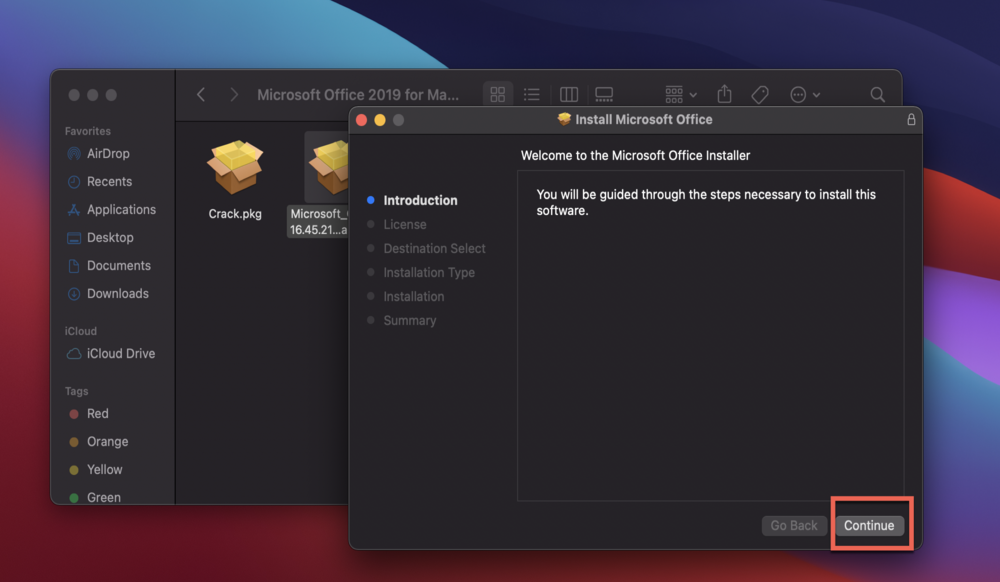The height and width of the screenshot is (582, 1000).
Task: Switch Finder to column view
Action: tap(569, 95)
